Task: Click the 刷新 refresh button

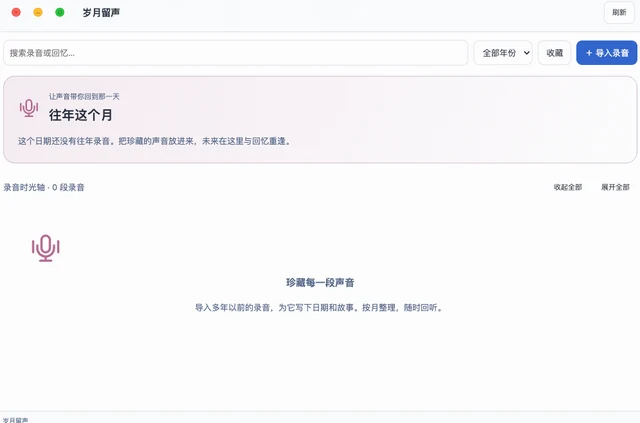Action: [619, 12]
